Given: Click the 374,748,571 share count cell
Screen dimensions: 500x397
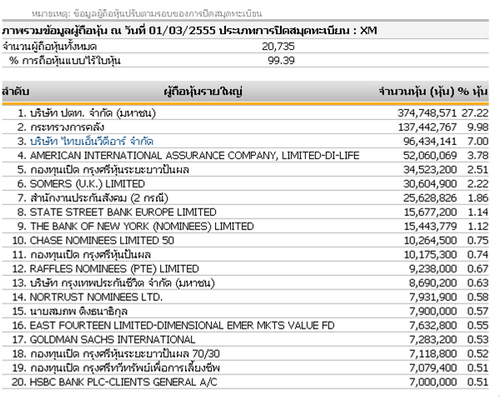Looking at the screenshot, I should coord(427,113).
